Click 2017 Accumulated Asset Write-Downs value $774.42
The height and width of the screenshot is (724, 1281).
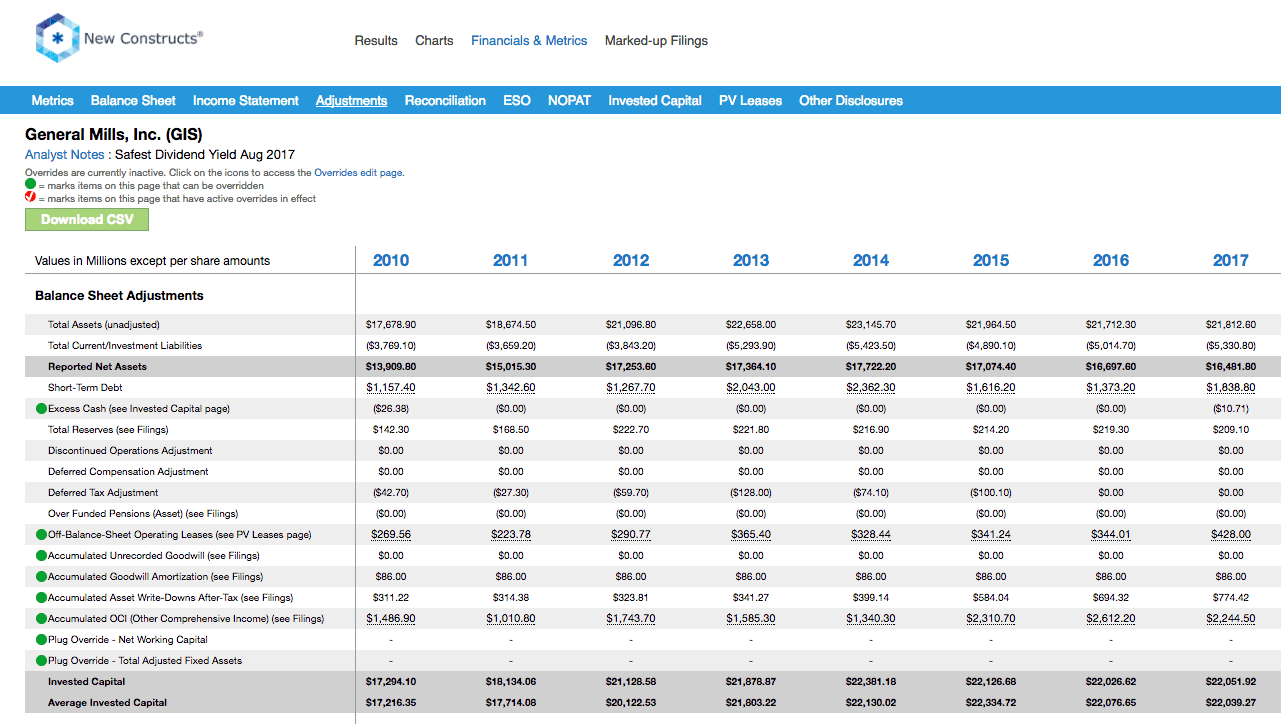coord(1231,598)
